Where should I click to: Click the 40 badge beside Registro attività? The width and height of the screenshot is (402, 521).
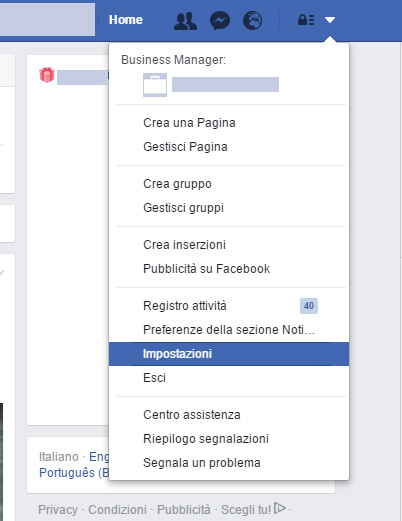click(309, 306)
